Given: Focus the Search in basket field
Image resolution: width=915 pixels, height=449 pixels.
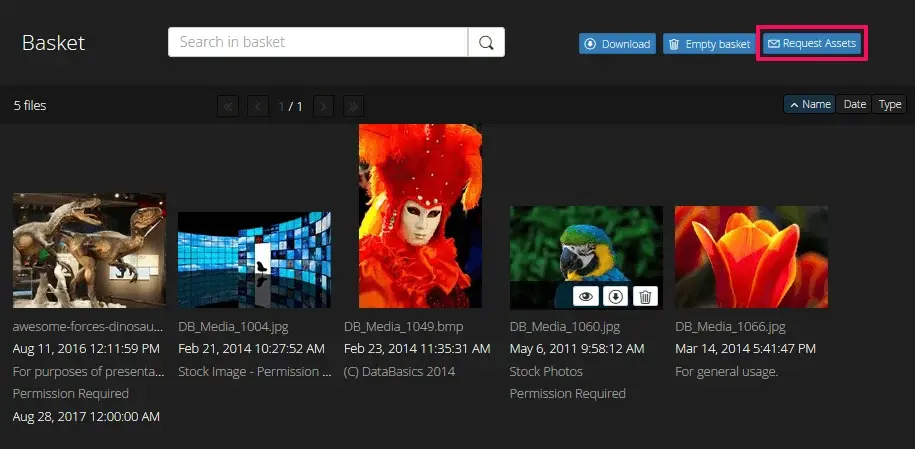Looking at the screenshot, I should [x=318, y=42].
